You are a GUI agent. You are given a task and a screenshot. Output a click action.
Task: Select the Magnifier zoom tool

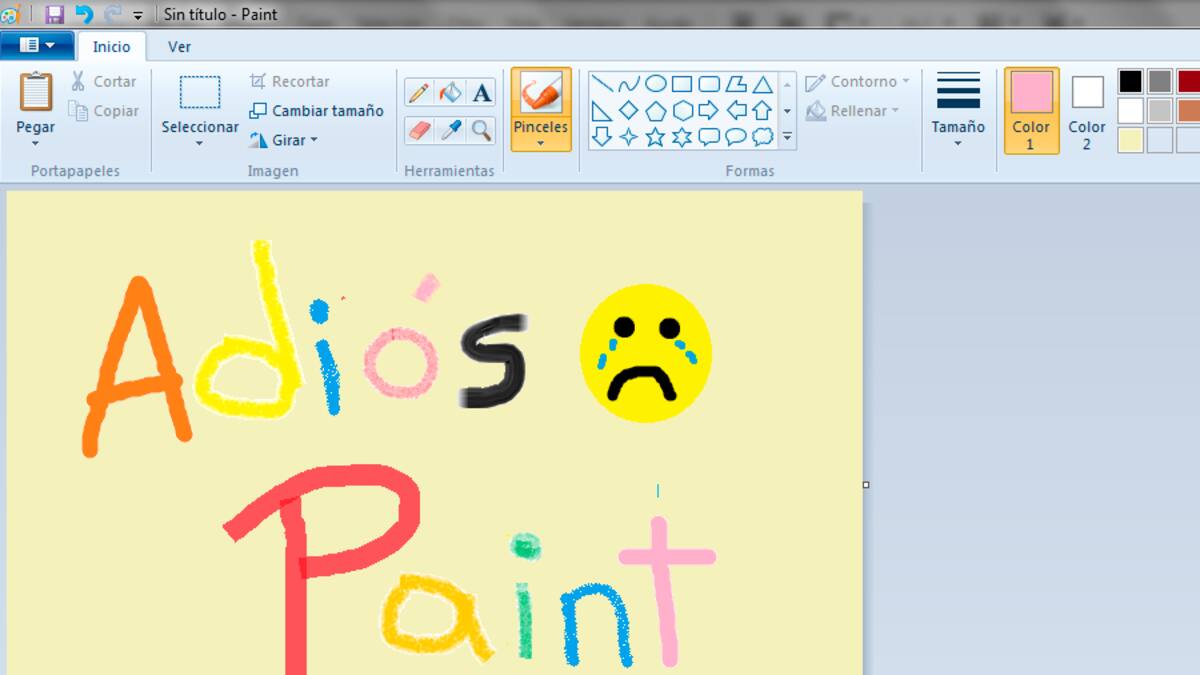482,130
